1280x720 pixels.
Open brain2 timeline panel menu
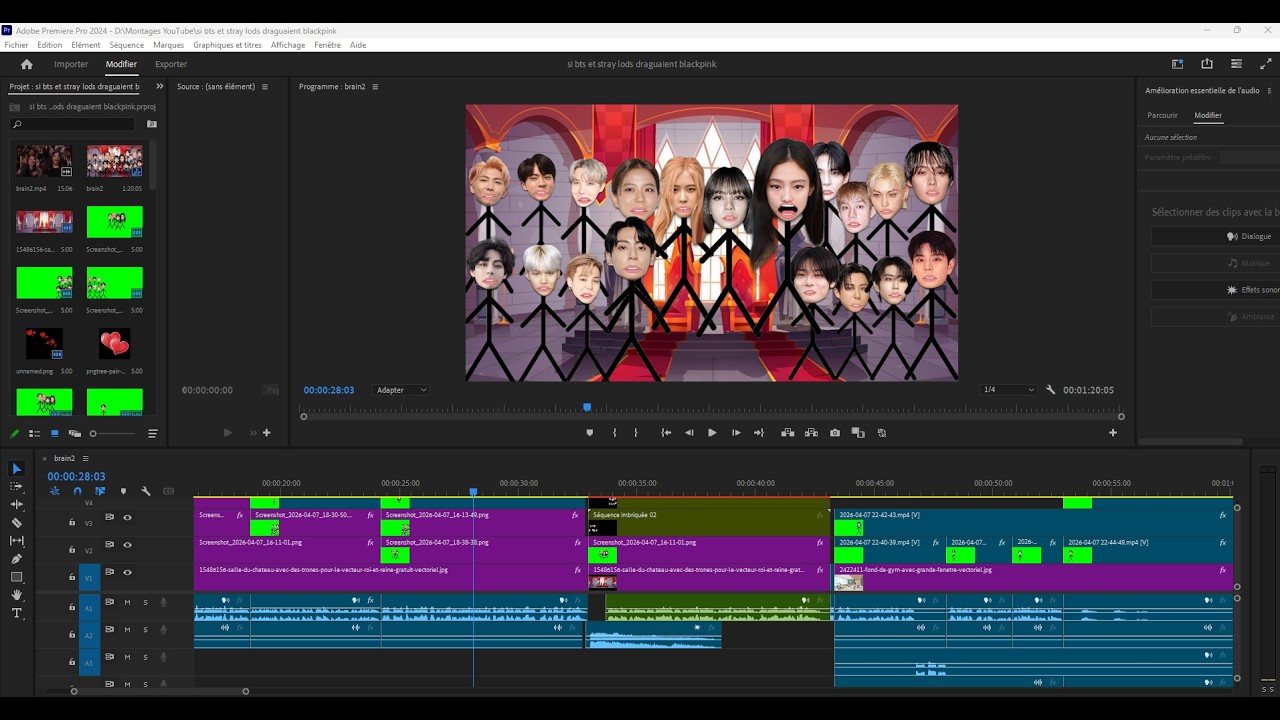pyautogui.click(x=85, y=458)
